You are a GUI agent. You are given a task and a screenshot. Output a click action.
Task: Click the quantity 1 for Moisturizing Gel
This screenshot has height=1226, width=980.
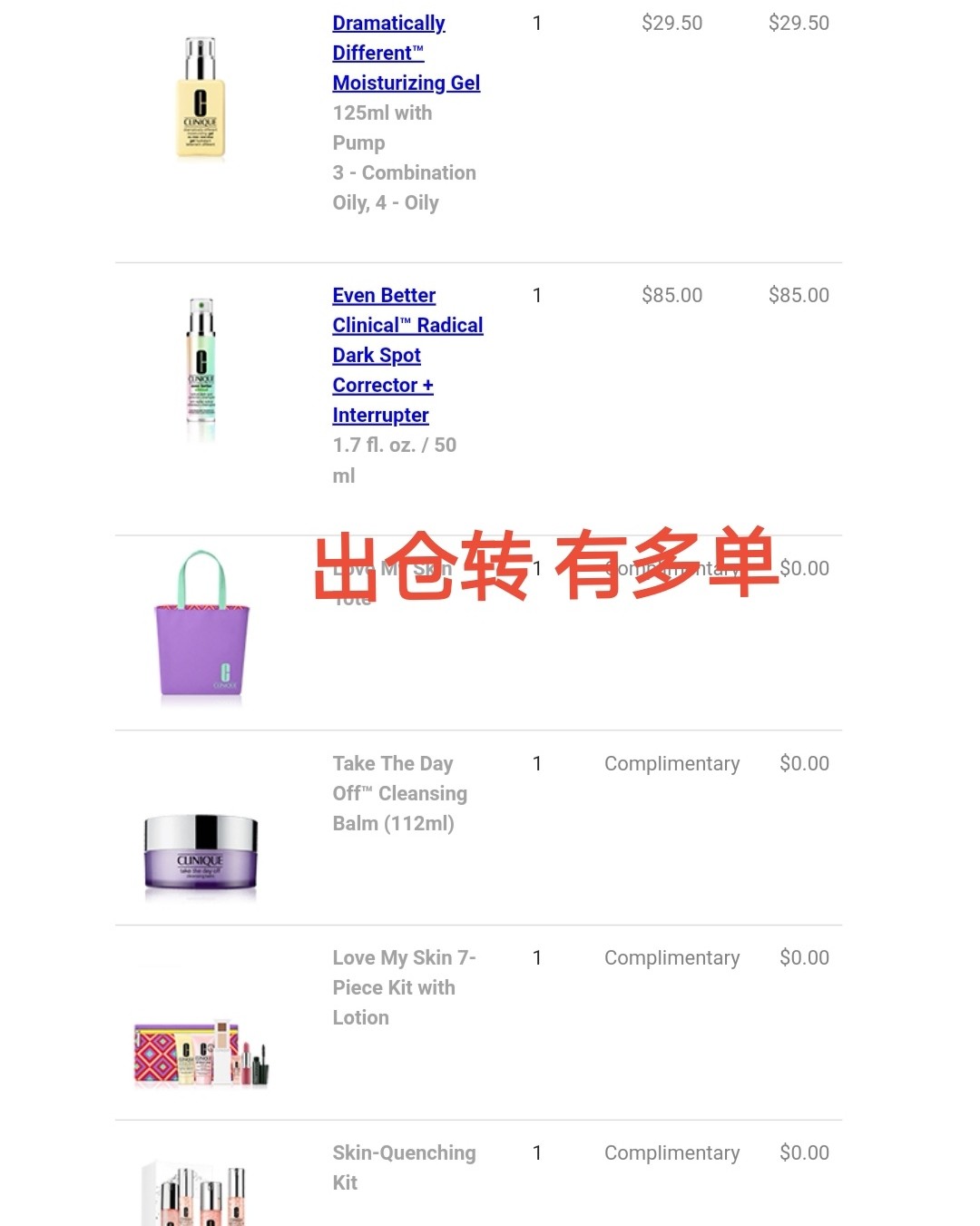pyautogui.click(x=537, y=23)
